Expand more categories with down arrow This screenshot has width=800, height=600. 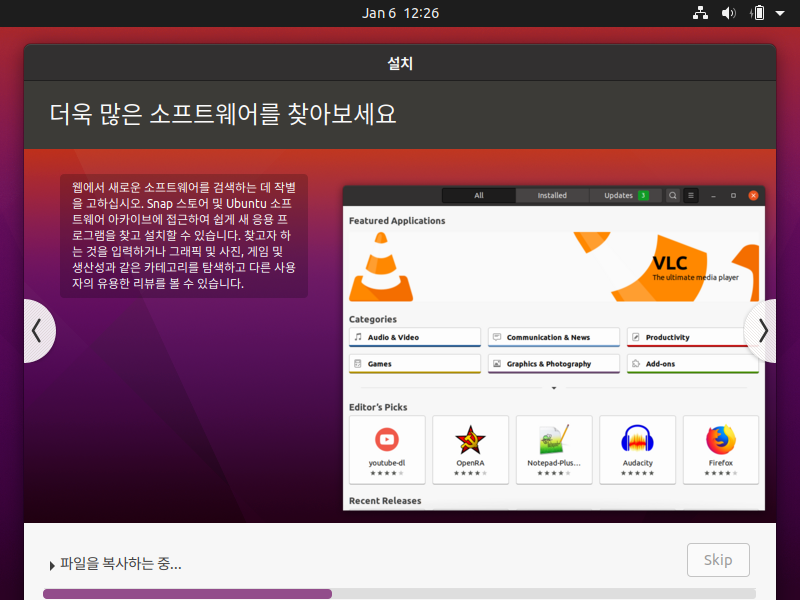pos(554,388)
